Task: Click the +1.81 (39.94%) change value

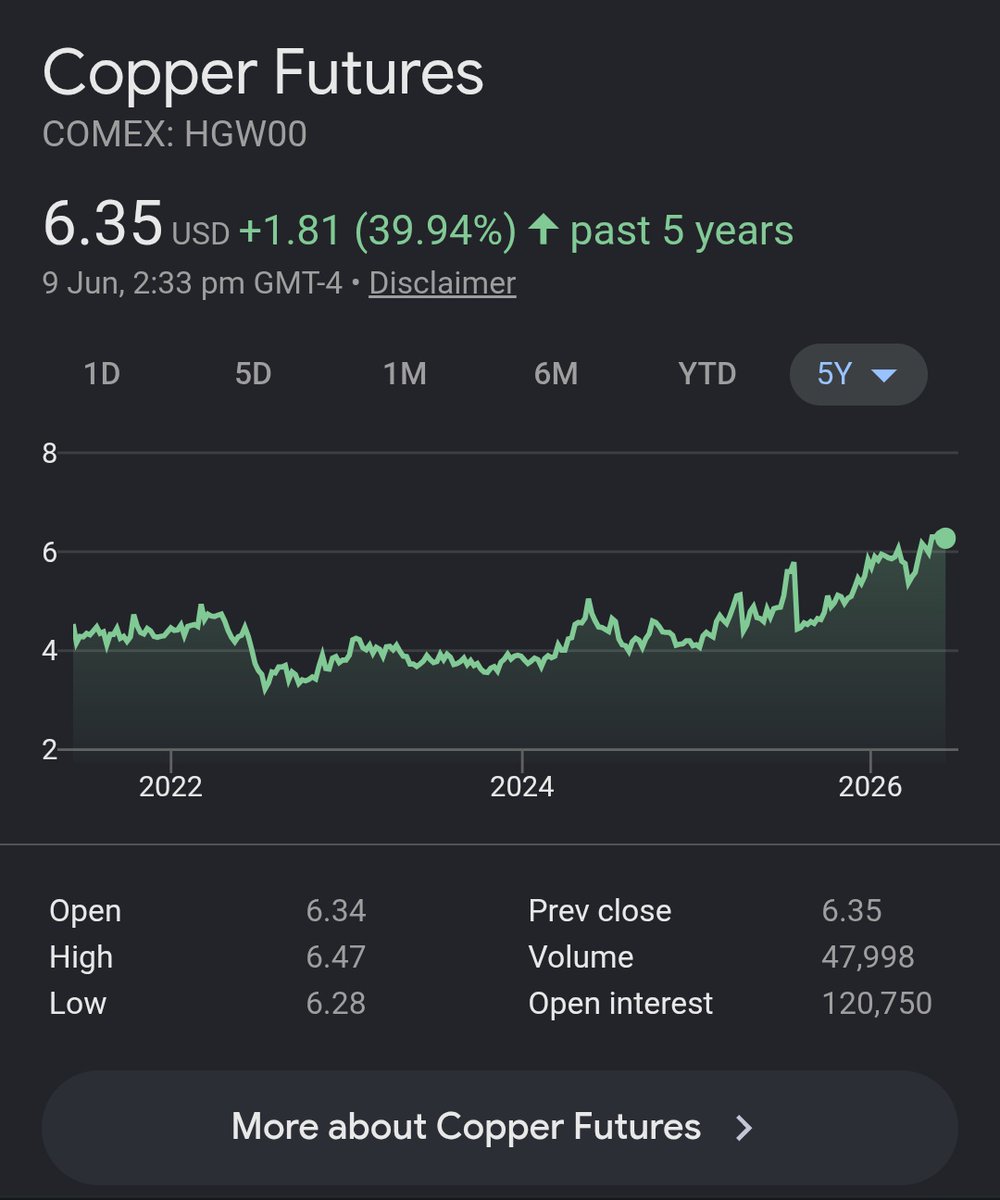Action: click(378, 231)
